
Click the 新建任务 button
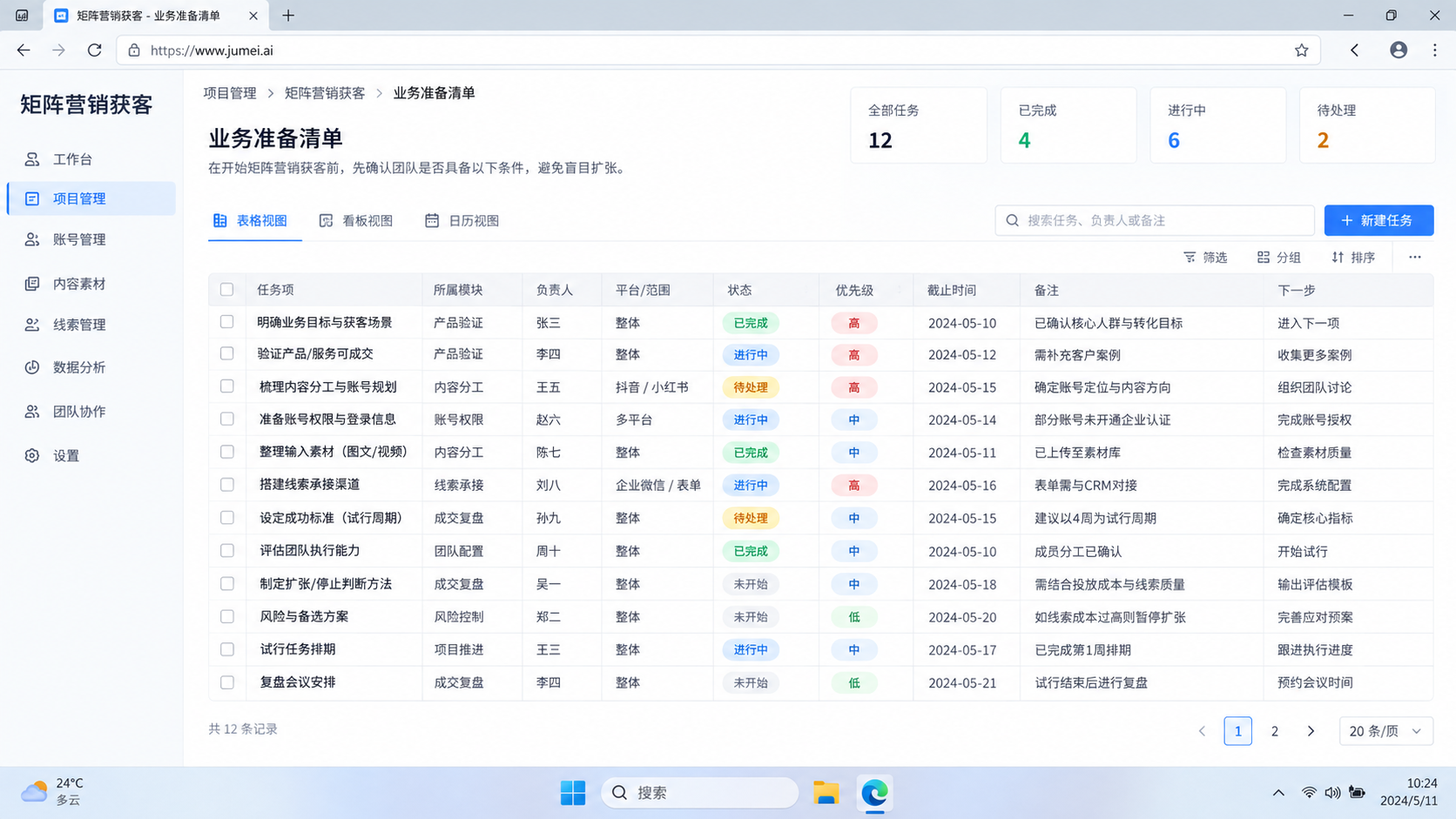[1378, 220]
